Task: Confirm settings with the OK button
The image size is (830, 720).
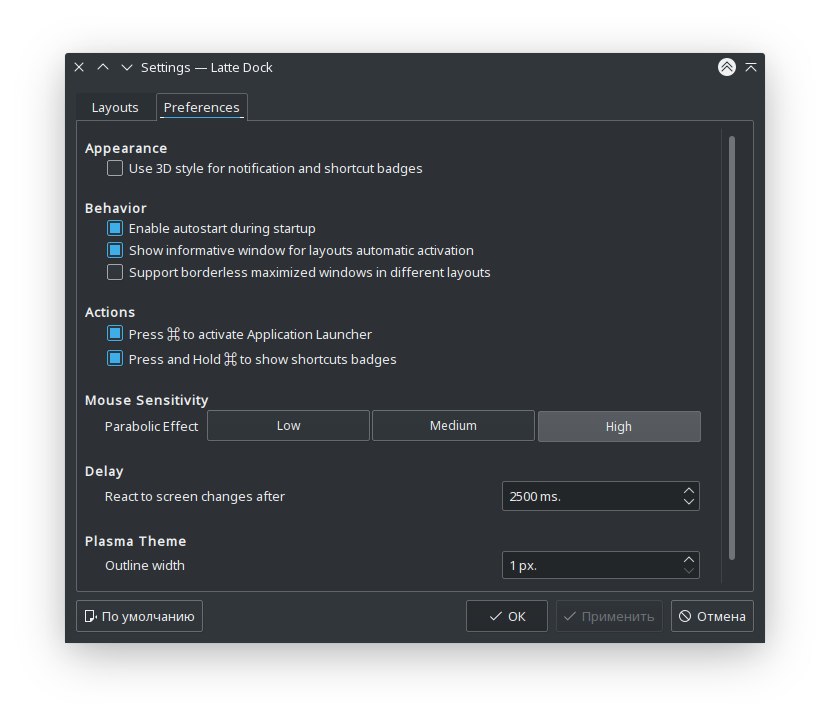Action: click(x=507, y=616)
